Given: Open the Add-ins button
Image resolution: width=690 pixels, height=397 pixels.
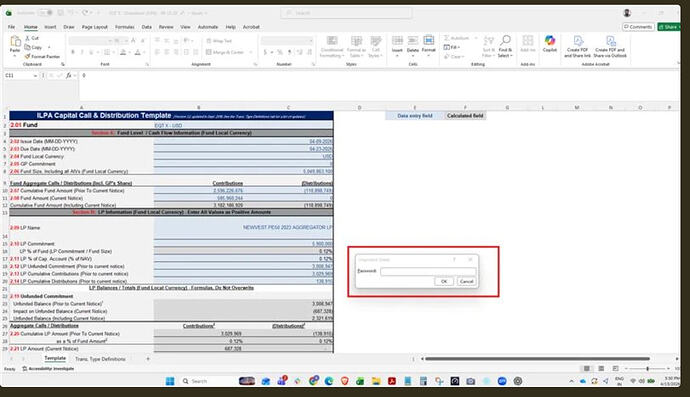Looking at the screenshot, I should 528,44.
